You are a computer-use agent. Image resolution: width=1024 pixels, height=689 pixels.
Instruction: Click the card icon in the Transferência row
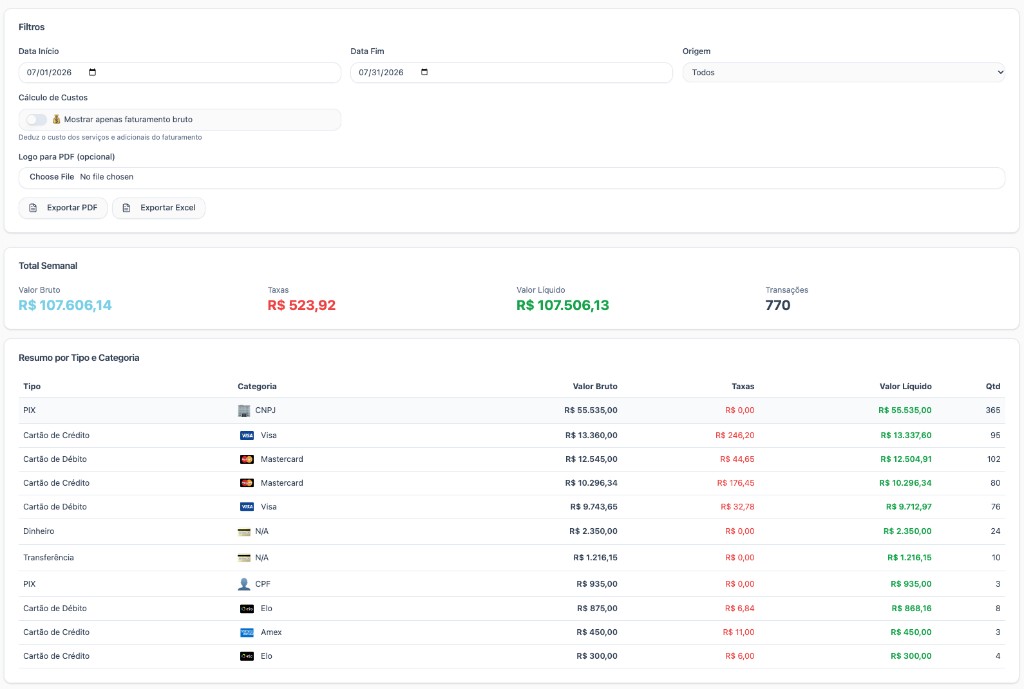(x=244, y=558)
